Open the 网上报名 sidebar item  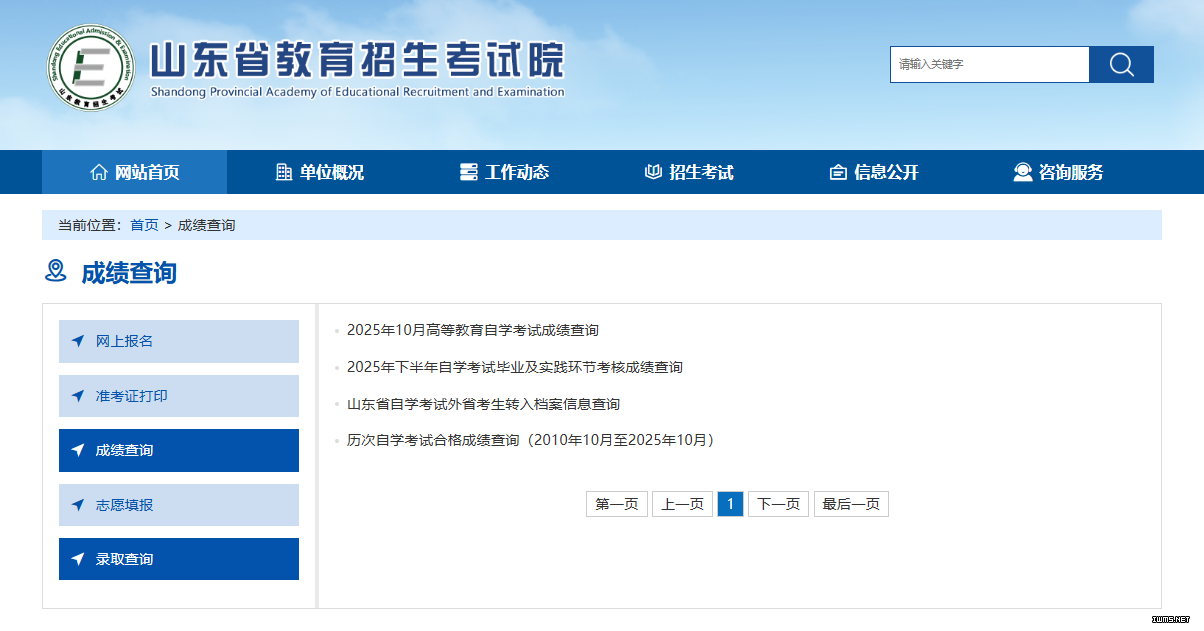179,341
